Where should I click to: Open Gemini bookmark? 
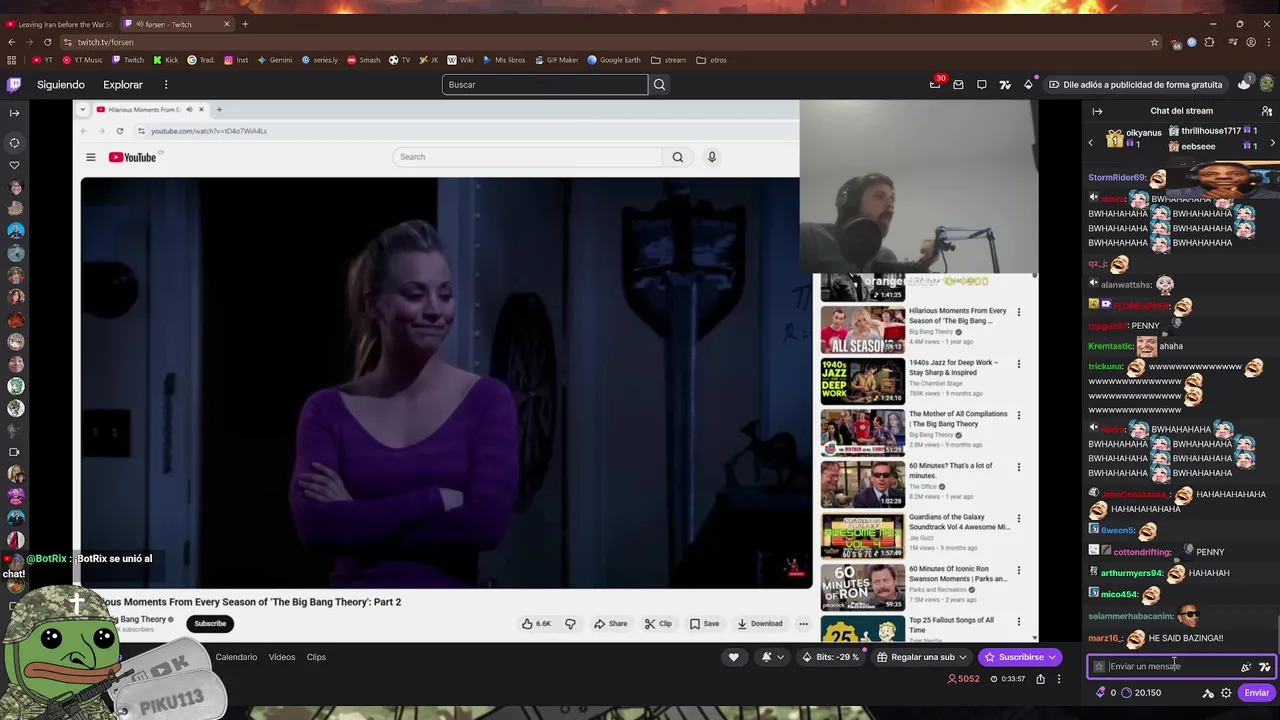pos(275,60)
